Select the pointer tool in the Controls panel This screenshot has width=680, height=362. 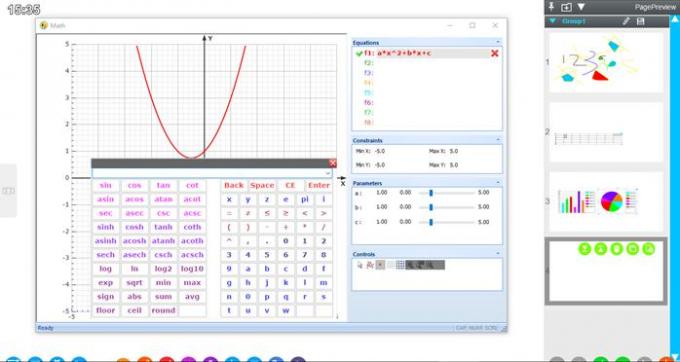(x=360, y=265)
